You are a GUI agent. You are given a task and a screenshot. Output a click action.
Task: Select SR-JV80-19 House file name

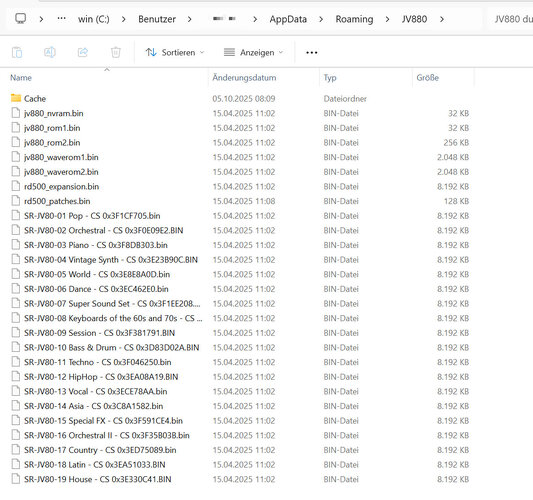(98, 479)
